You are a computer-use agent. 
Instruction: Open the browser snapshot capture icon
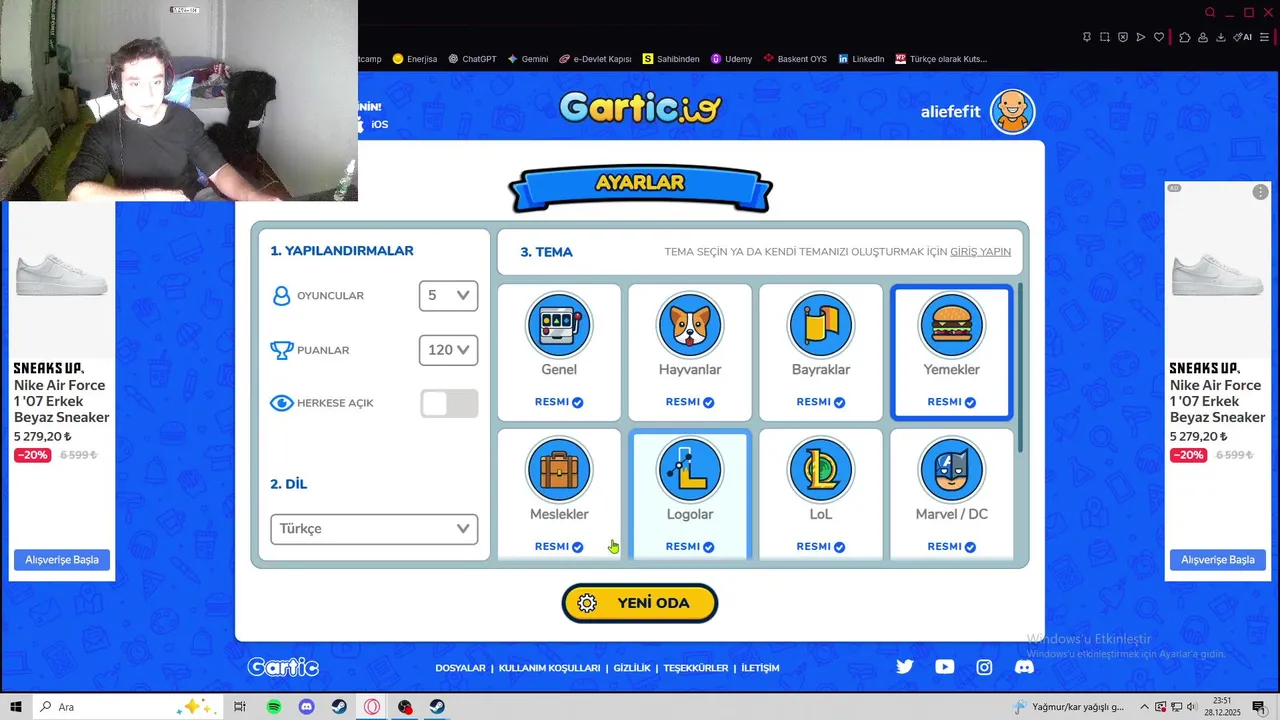[1105, 37]
